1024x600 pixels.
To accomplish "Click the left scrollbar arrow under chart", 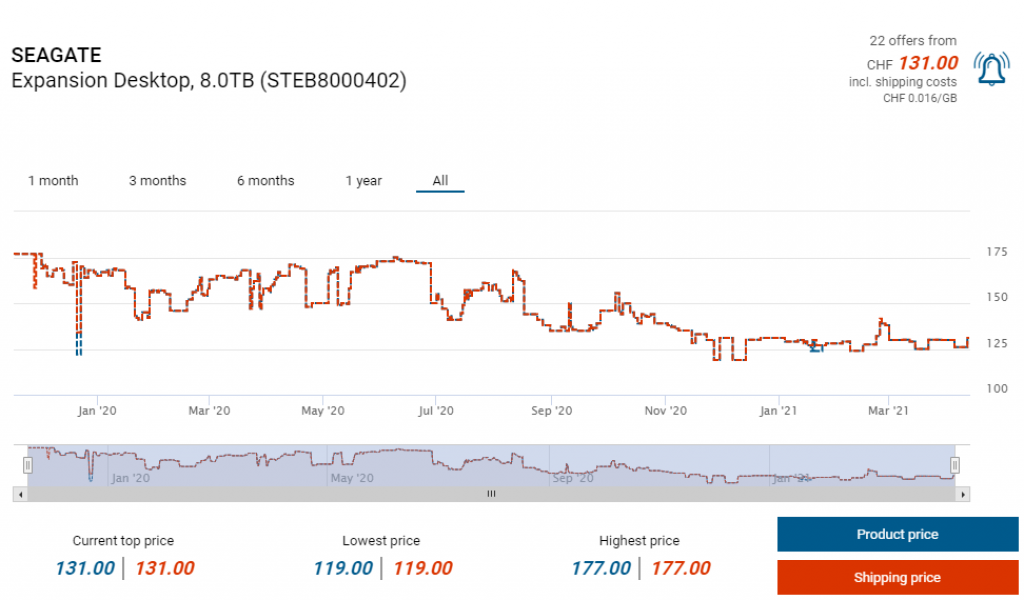I will [19, 494].
